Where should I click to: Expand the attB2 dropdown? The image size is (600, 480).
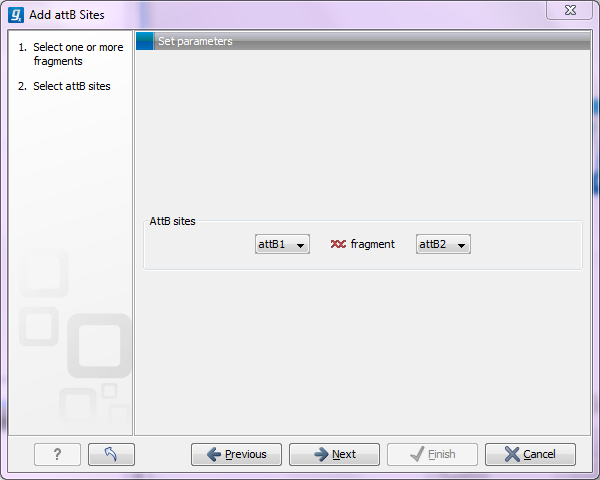443,244
